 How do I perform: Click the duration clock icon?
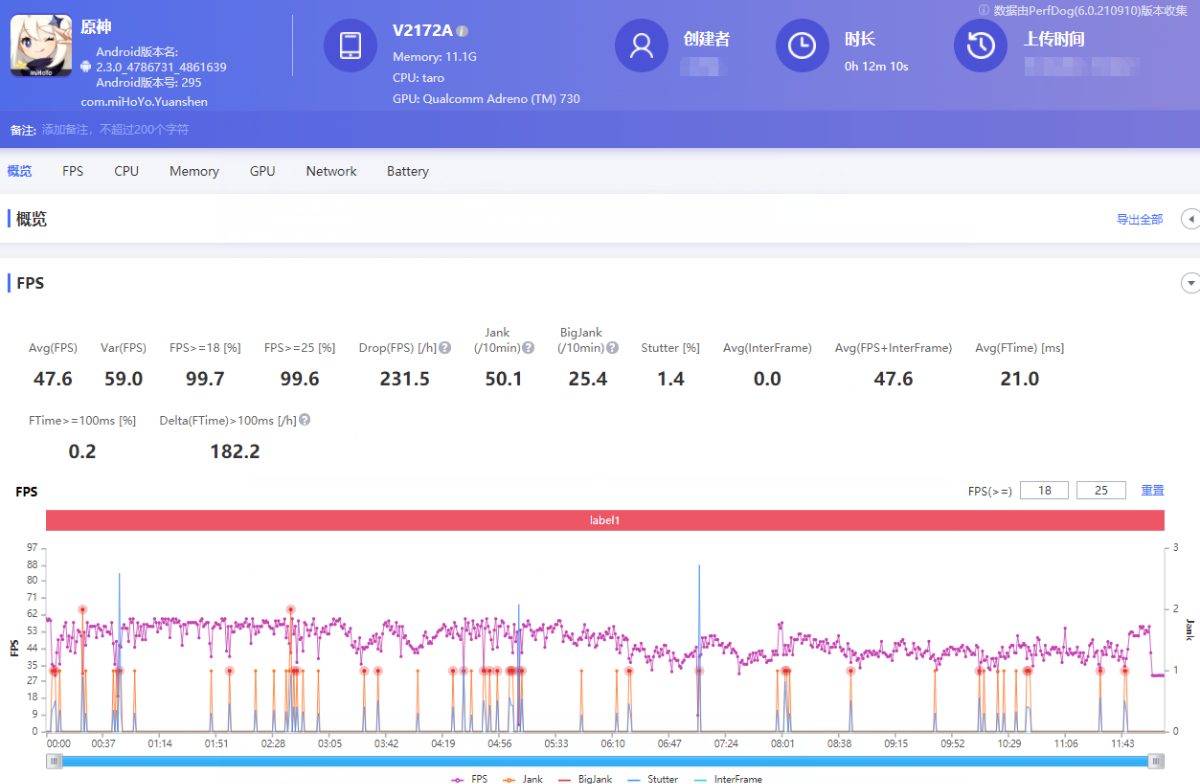[x=802, y=46]
